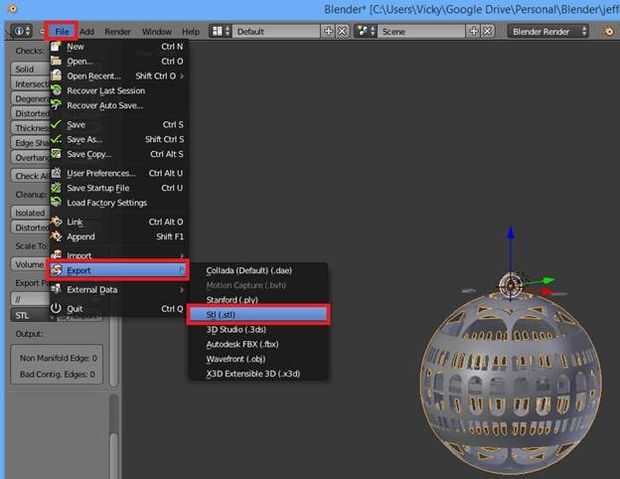This screenshot has height=479, width=620.
Task: Click the Volume scale button
Action: 29,264
